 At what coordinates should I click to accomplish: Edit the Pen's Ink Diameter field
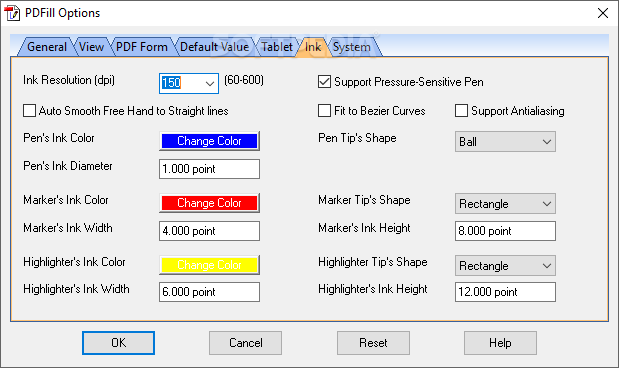[x=209, y=169]
